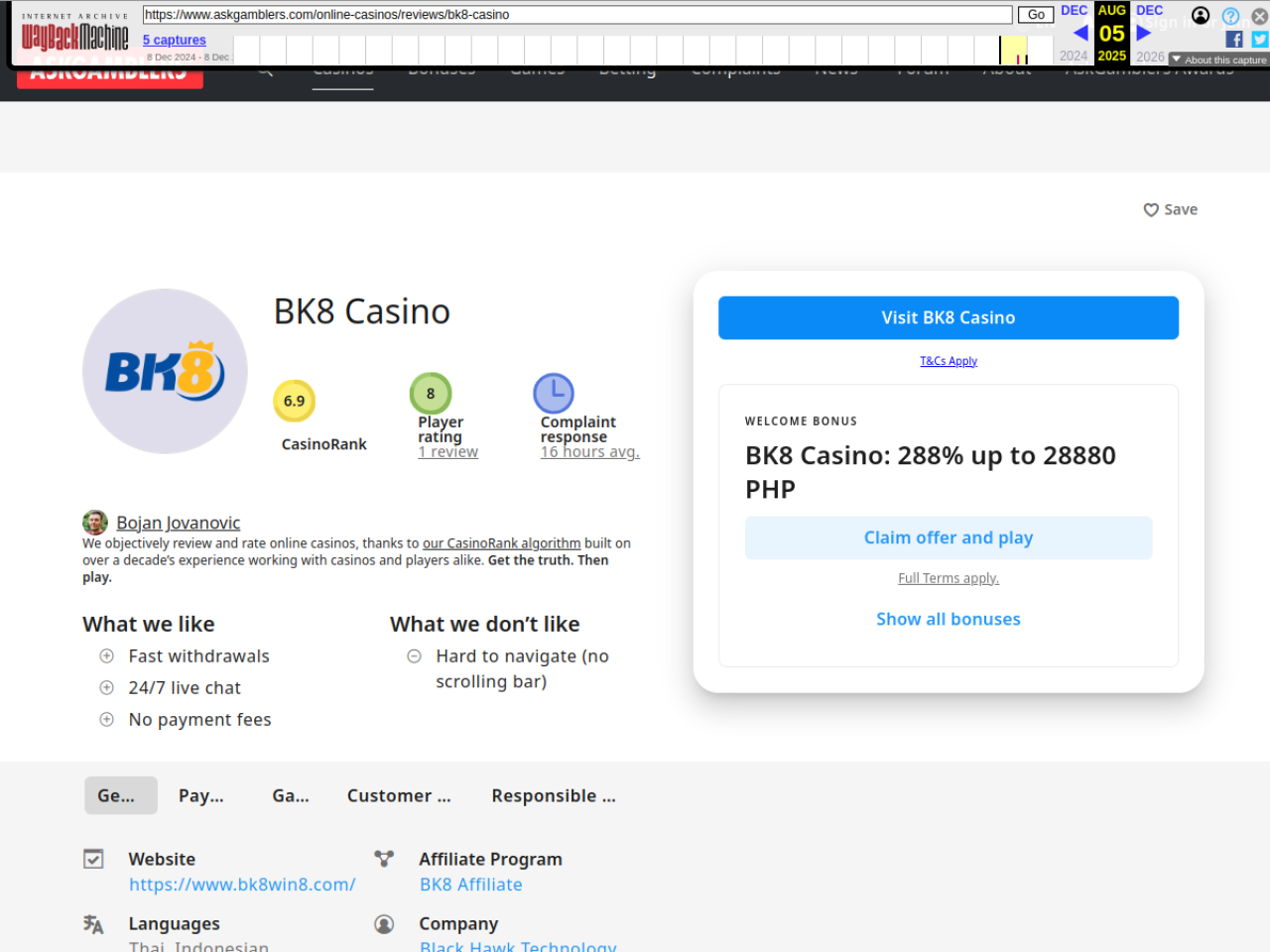Click the BK8 Casino page heading
This screenshot has width=1270, height=952.
pos(362,311)
